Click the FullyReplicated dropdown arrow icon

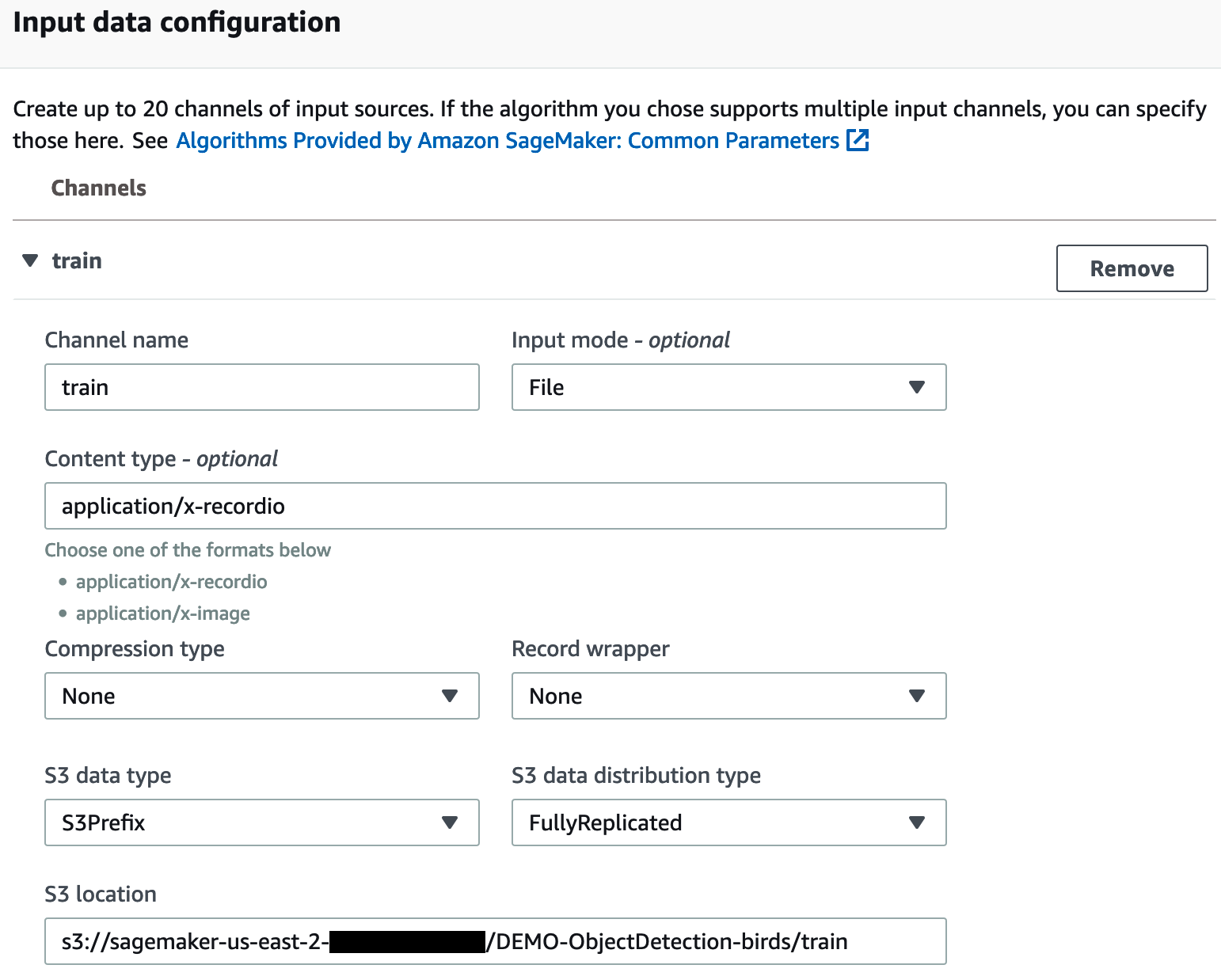pyautogui.click(x=917, y=822)
